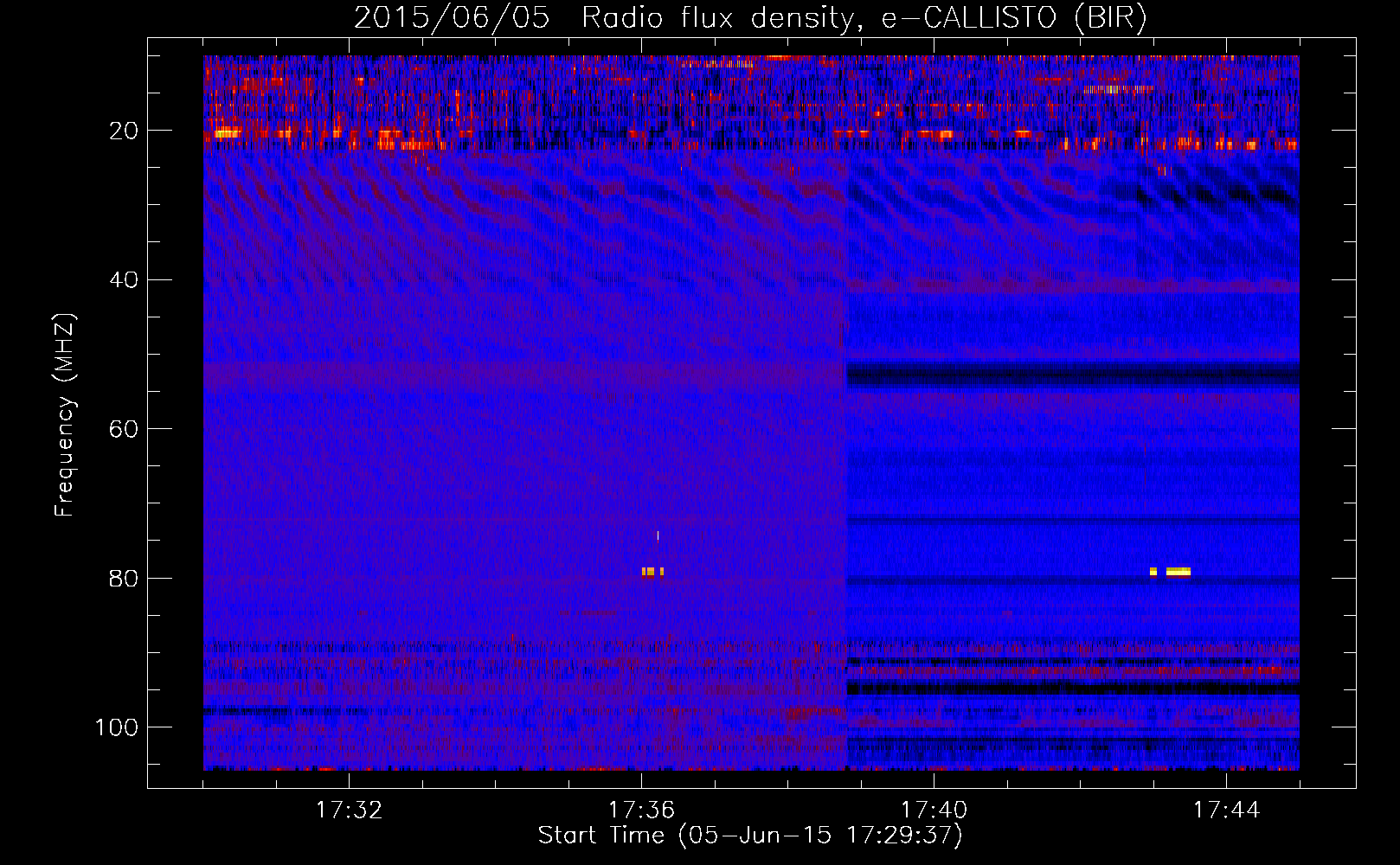
Task: Click the frequency tick label '80'
Action: [124, 579]
